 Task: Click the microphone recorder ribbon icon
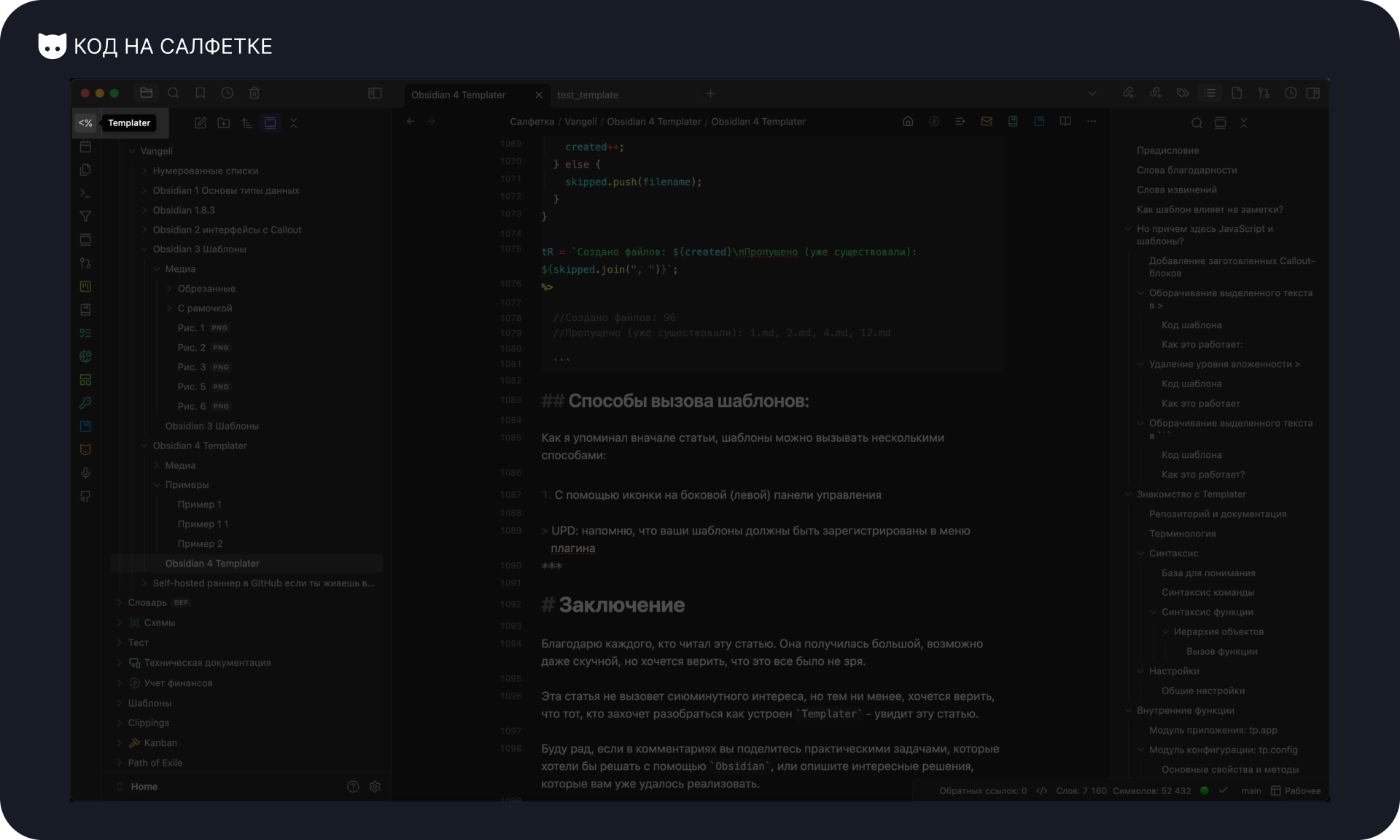point(85,473)
